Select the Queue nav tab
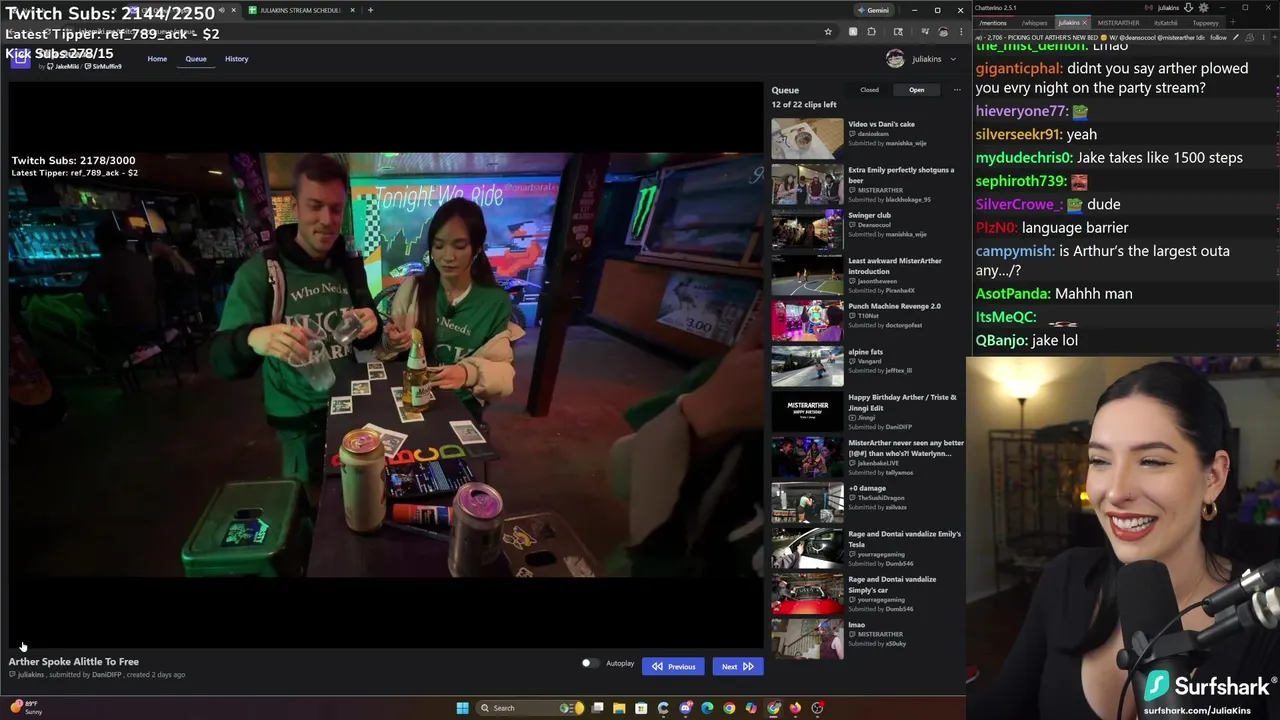 [196, 58]
